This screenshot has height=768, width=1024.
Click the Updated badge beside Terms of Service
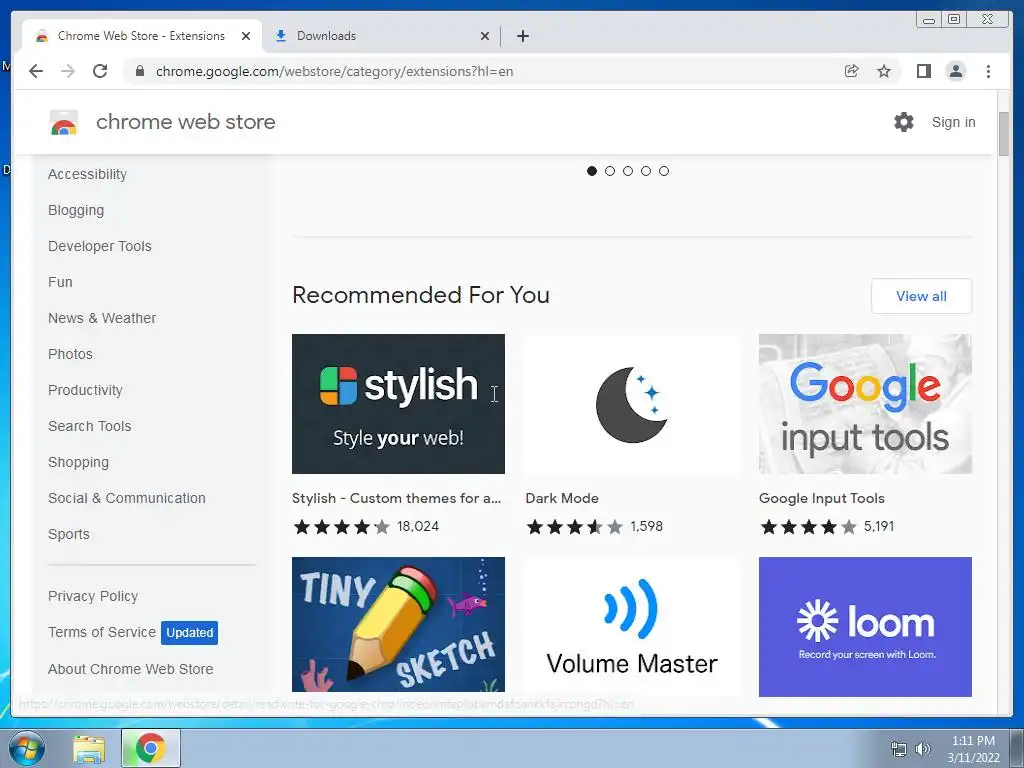click(x=189, y=633)
